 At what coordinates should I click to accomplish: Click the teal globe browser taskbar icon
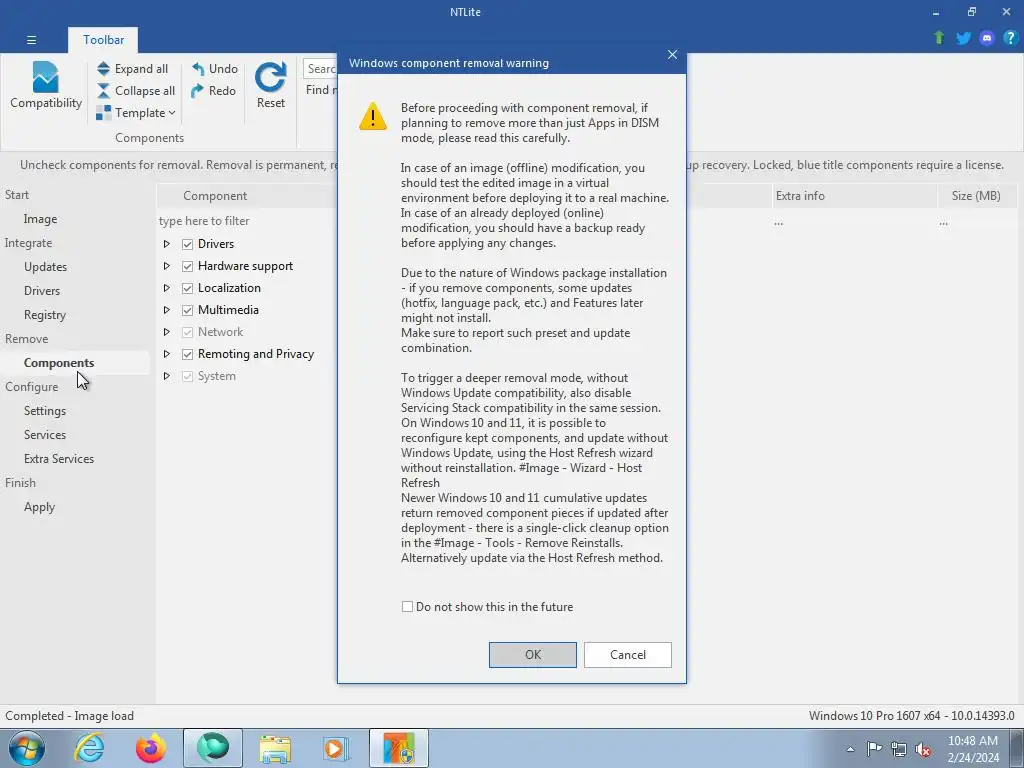pos(213,748)
